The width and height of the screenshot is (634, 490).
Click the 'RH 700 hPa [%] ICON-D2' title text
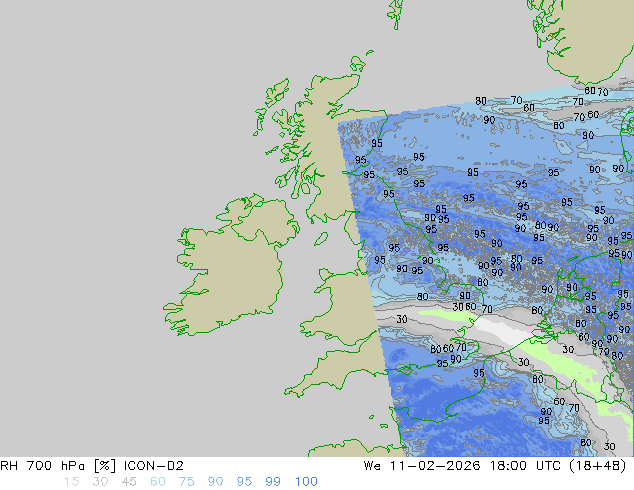tap(92, 466)
